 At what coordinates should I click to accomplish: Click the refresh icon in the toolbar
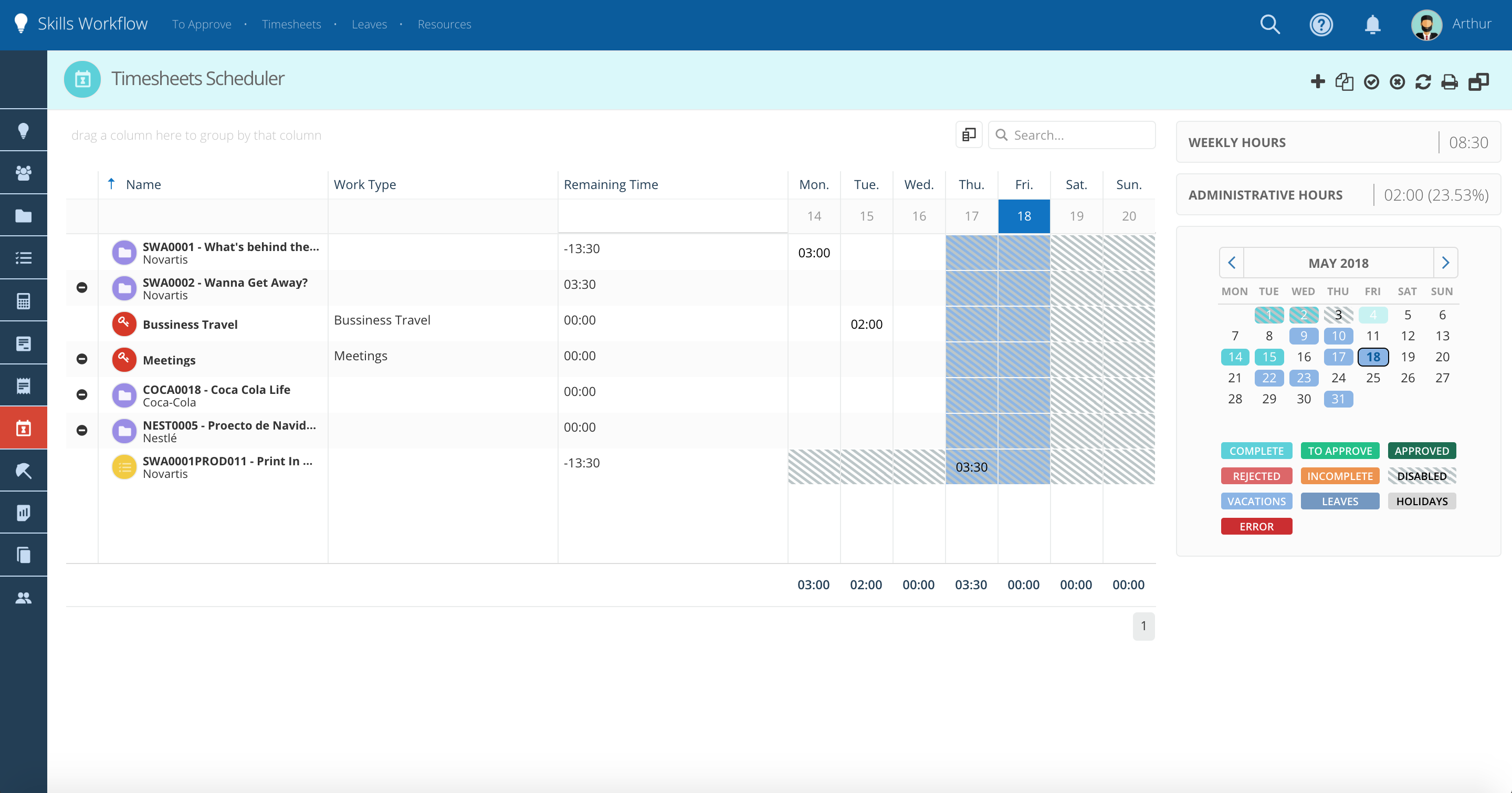(1423, 81)
